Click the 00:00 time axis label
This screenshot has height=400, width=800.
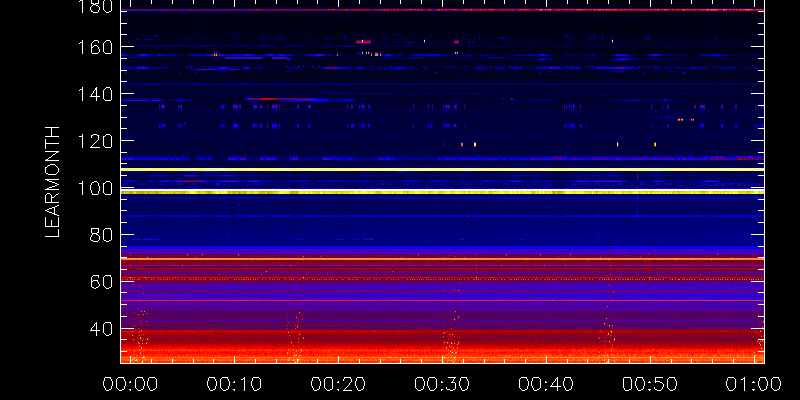(130, 384)
